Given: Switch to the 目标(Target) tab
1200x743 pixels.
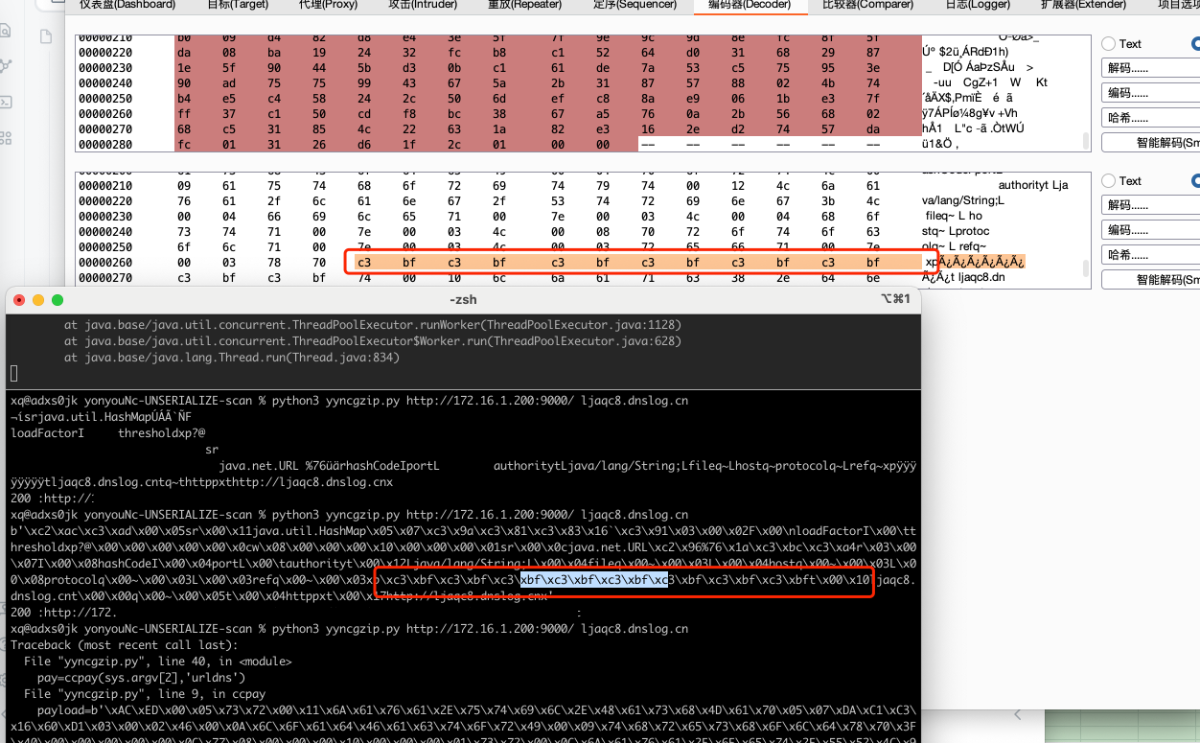Looking at the screenshot, I should pos(240,5).
